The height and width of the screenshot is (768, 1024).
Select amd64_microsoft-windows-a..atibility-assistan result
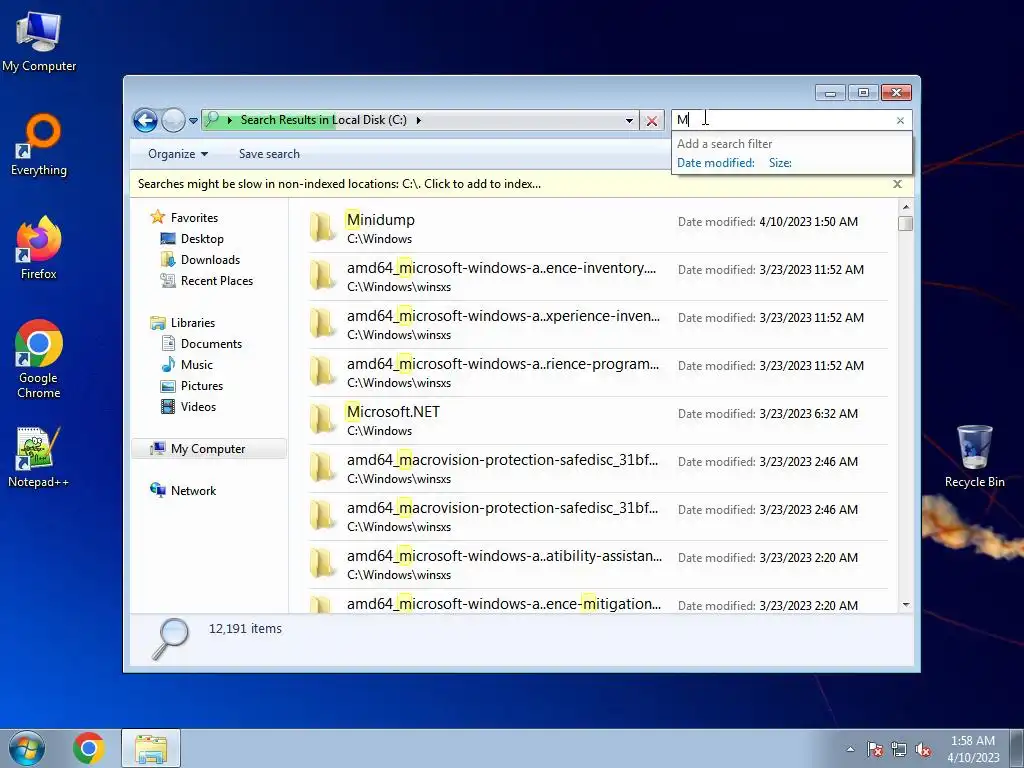pyautogui.click(x=598, y=564)
